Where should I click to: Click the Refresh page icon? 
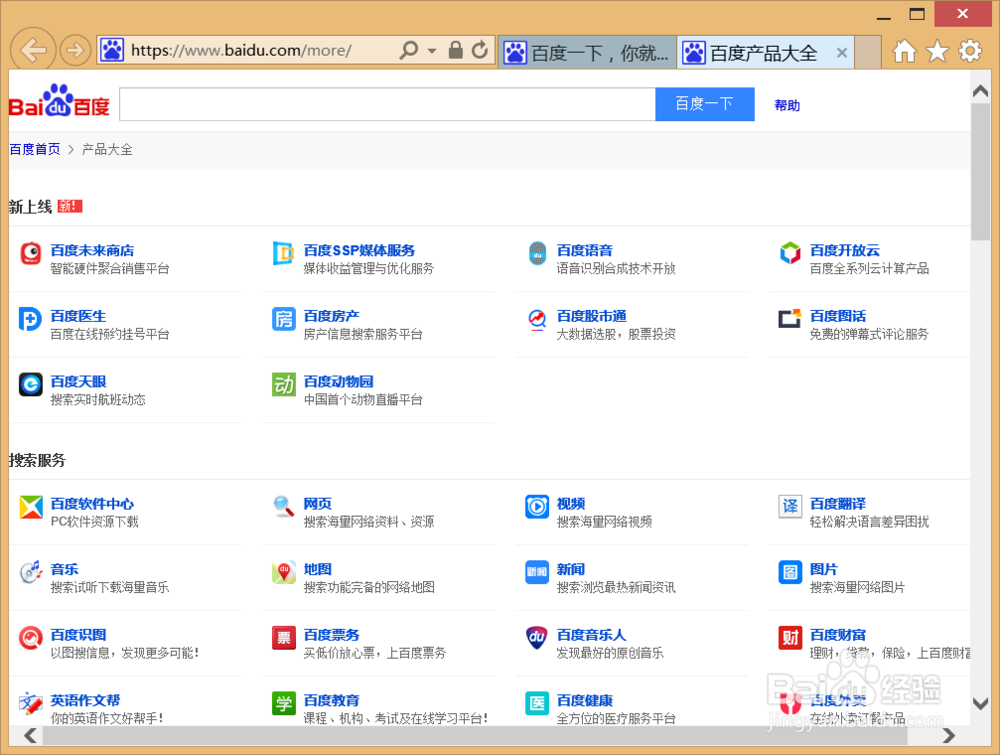(480, 50)
